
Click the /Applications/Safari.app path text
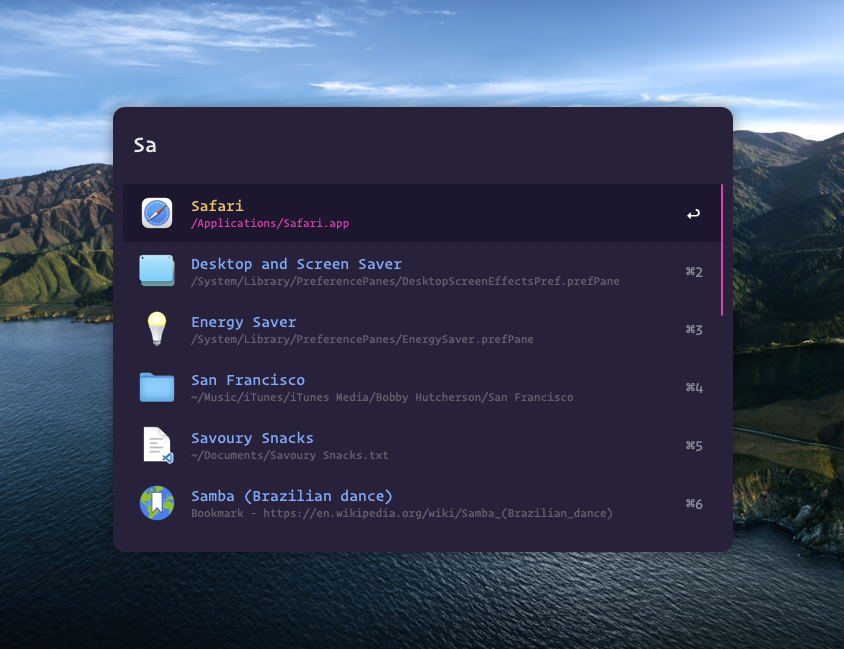(x=270, y=223)
